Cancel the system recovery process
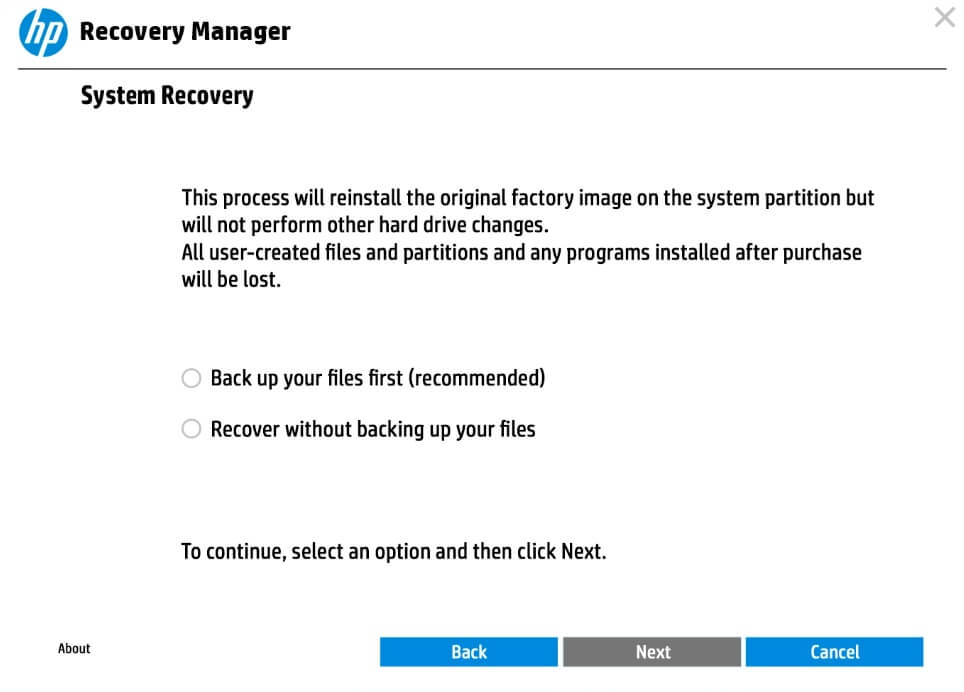The height and width of the screenshot is (692, 964). [x=835, y=651]
